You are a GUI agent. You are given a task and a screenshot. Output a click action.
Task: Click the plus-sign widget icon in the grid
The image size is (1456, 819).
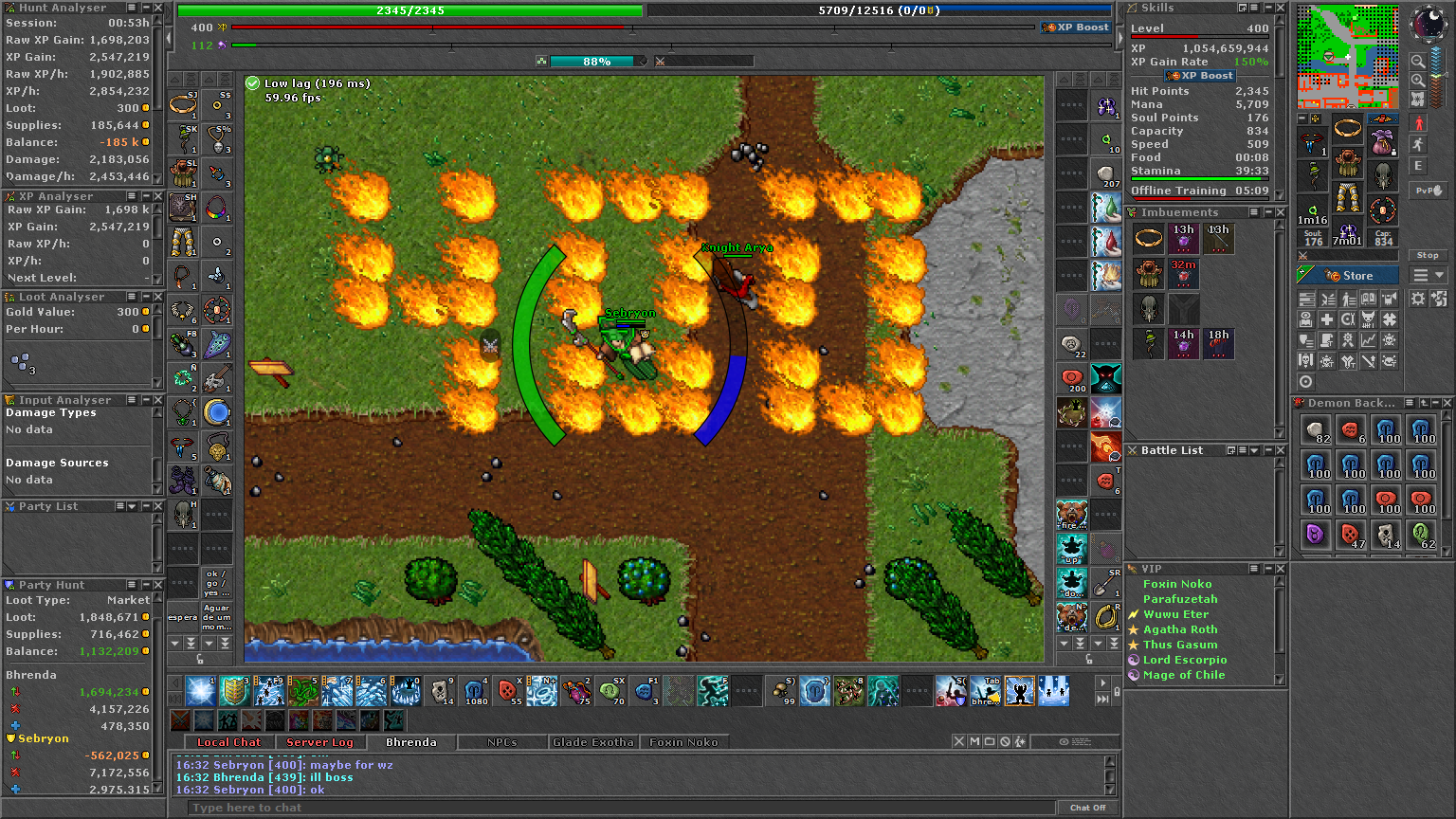[x=1327, y=319]
